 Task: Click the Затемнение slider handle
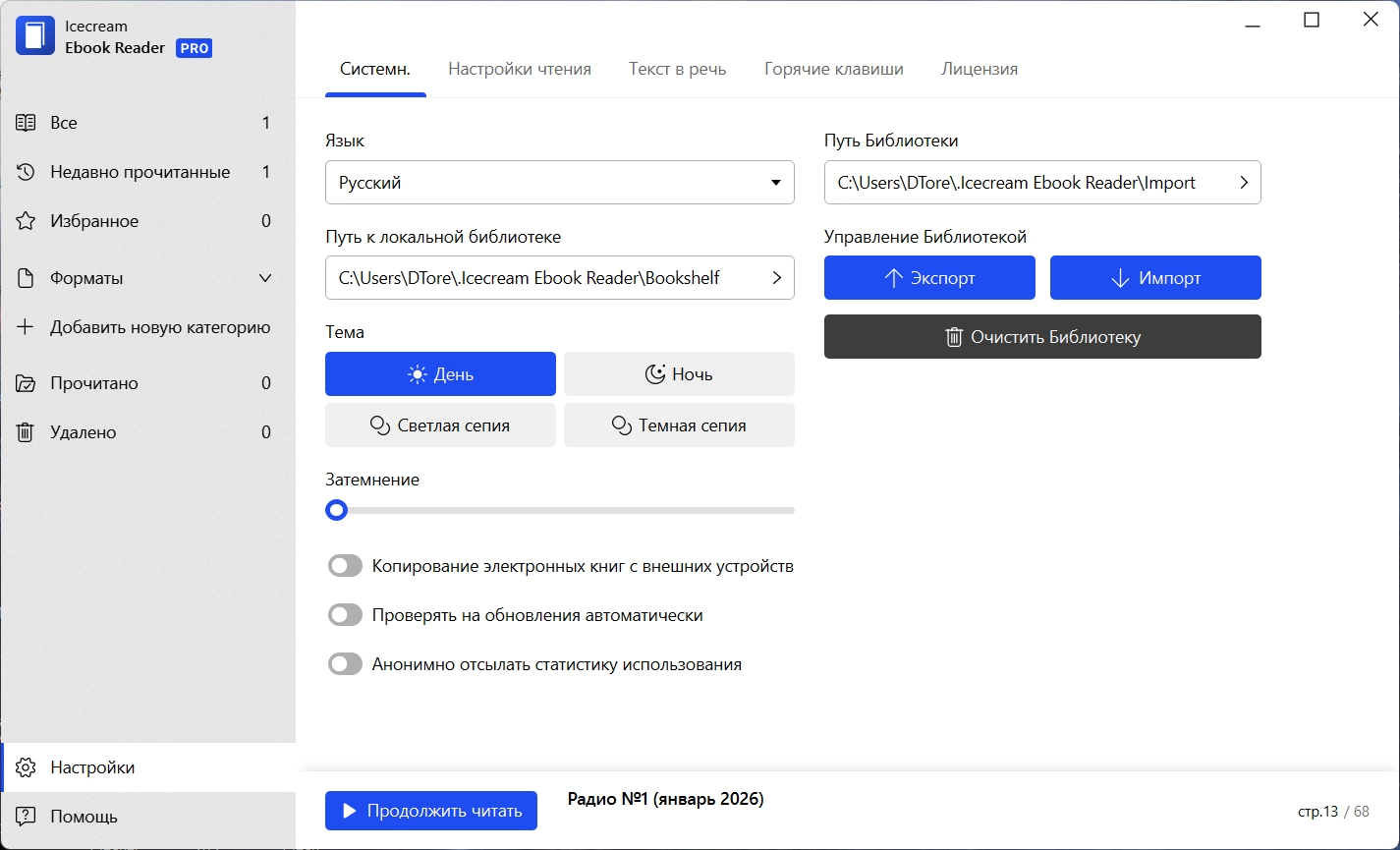click(x=337, y=510)
